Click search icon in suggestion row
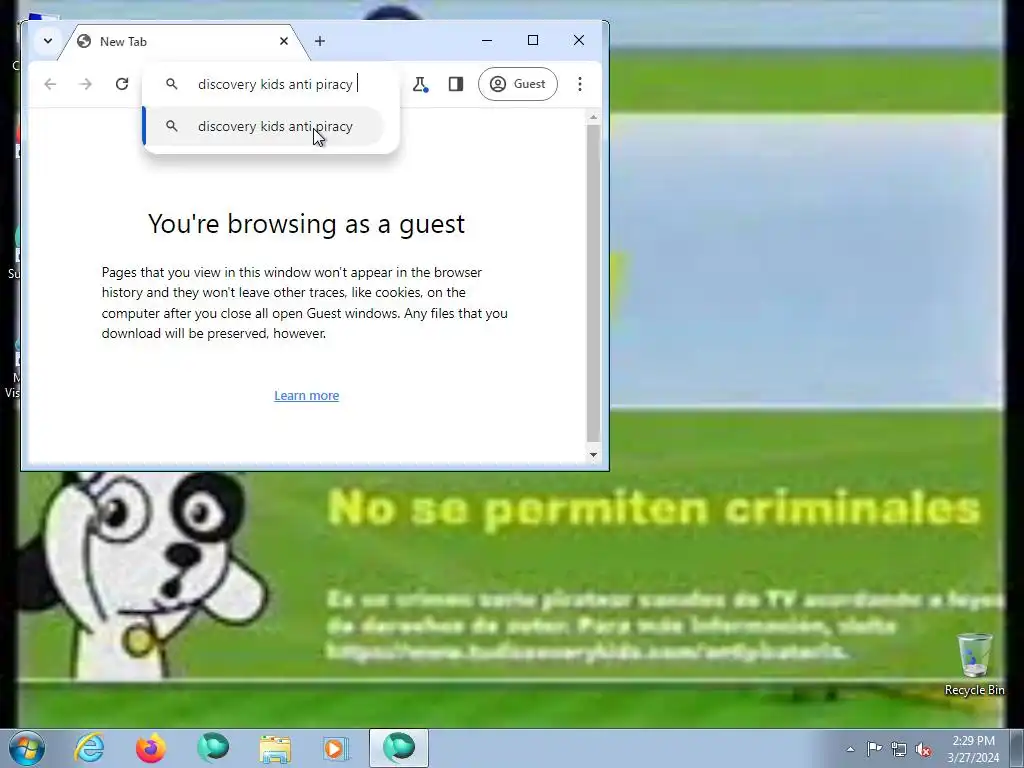 click(x=172, y=126)
